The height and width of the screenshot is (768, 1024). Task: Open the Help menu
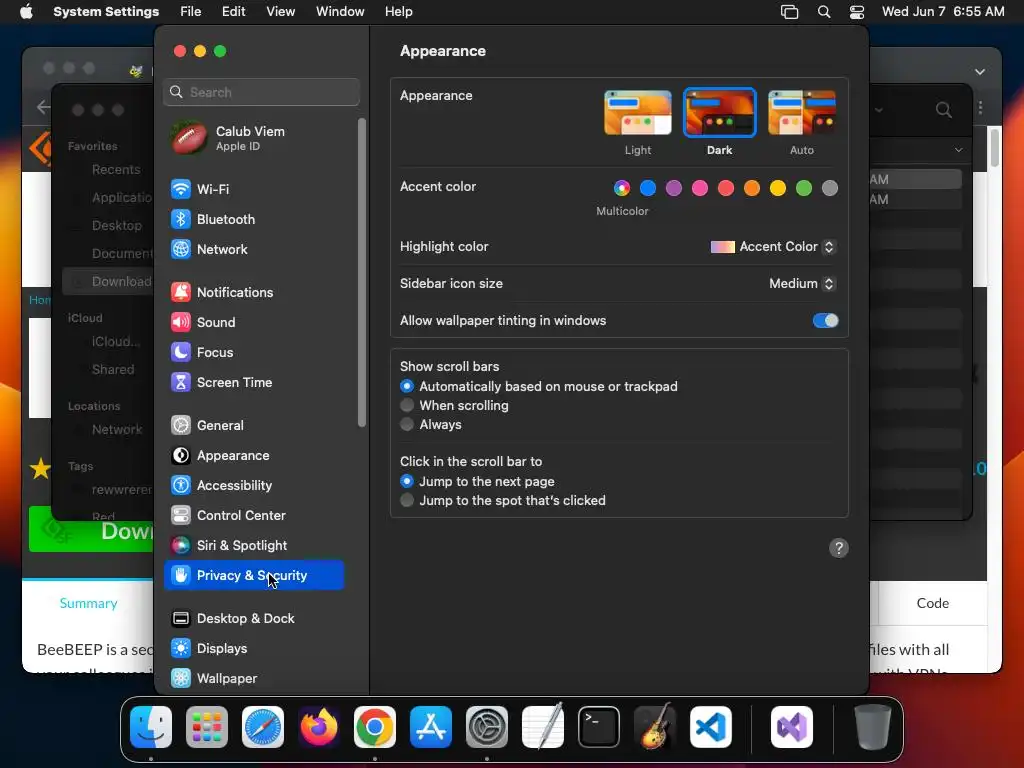pyautogui.click(x=398, y=12)
